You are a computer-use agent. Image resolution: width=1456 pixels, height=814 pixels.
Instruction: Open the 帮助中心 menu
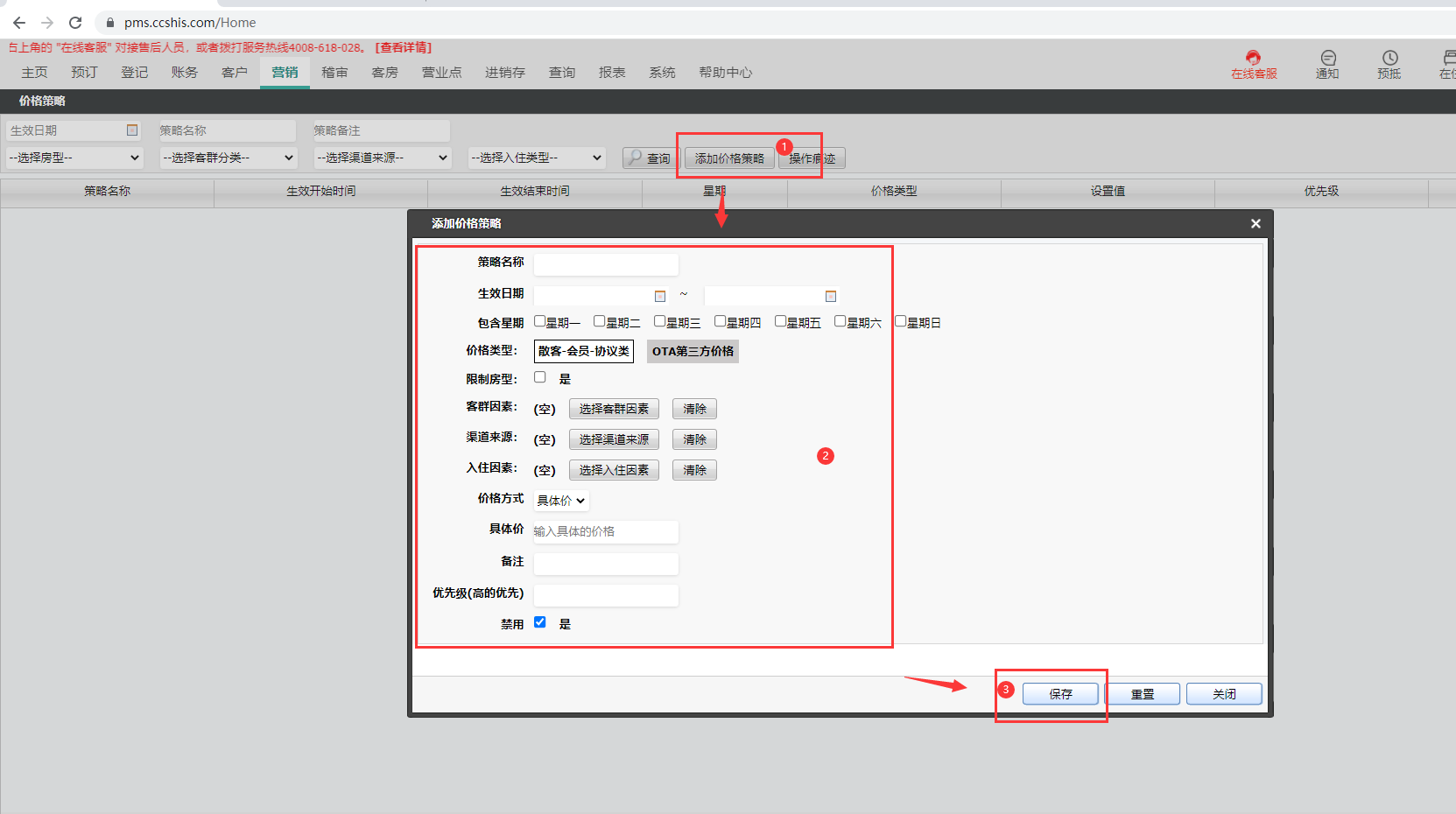726,73
